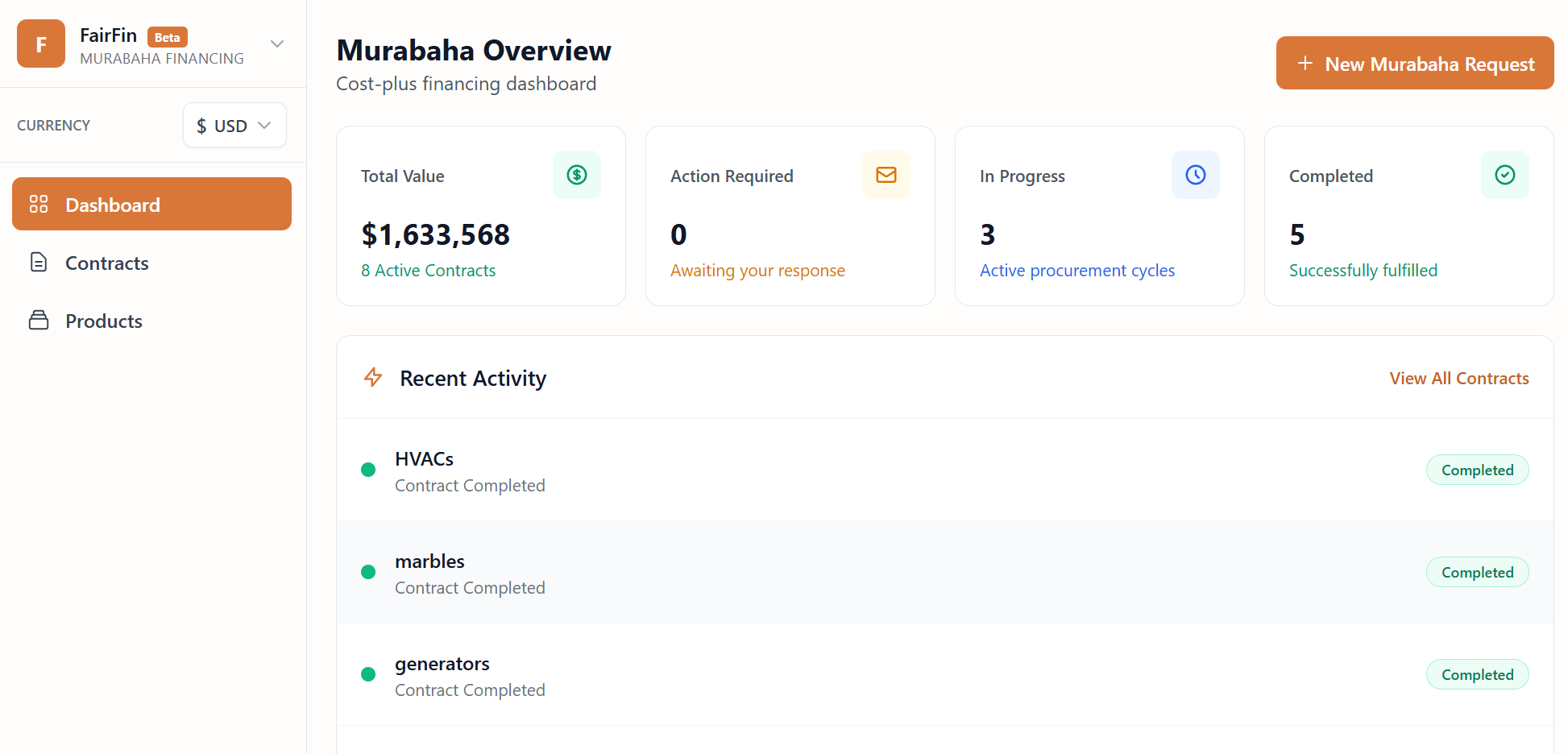This screenshot has height=754, width=1568.
Task: Click the Dashboard grid icon in sidebar
Action: pos(39,205)
